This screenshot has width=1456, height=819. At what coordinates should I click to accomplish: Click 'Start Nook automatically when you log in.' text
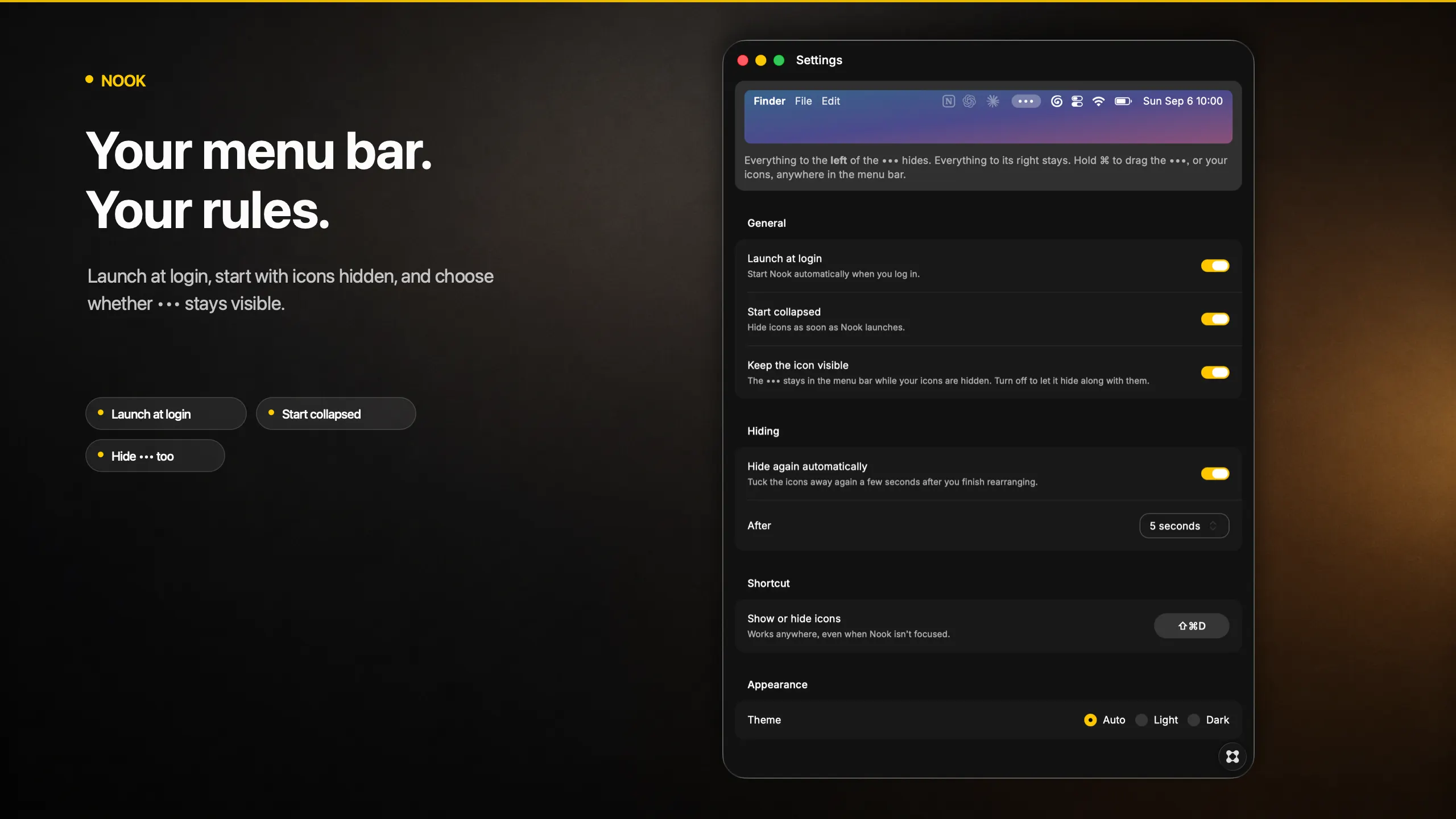click(x=833, y=274)
